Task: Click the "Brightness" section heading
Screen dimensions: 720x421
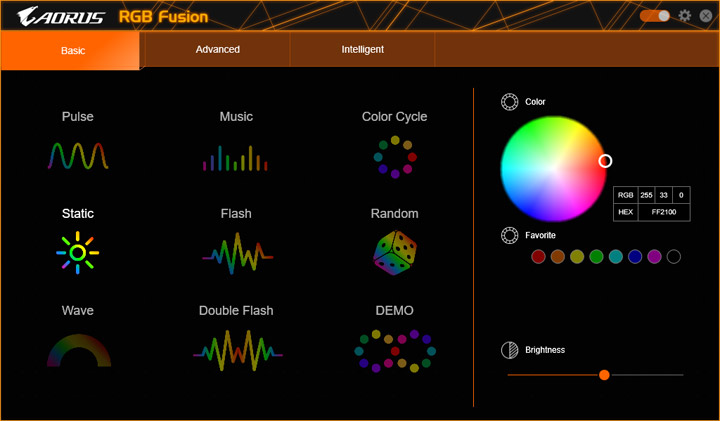Action: 545,350
